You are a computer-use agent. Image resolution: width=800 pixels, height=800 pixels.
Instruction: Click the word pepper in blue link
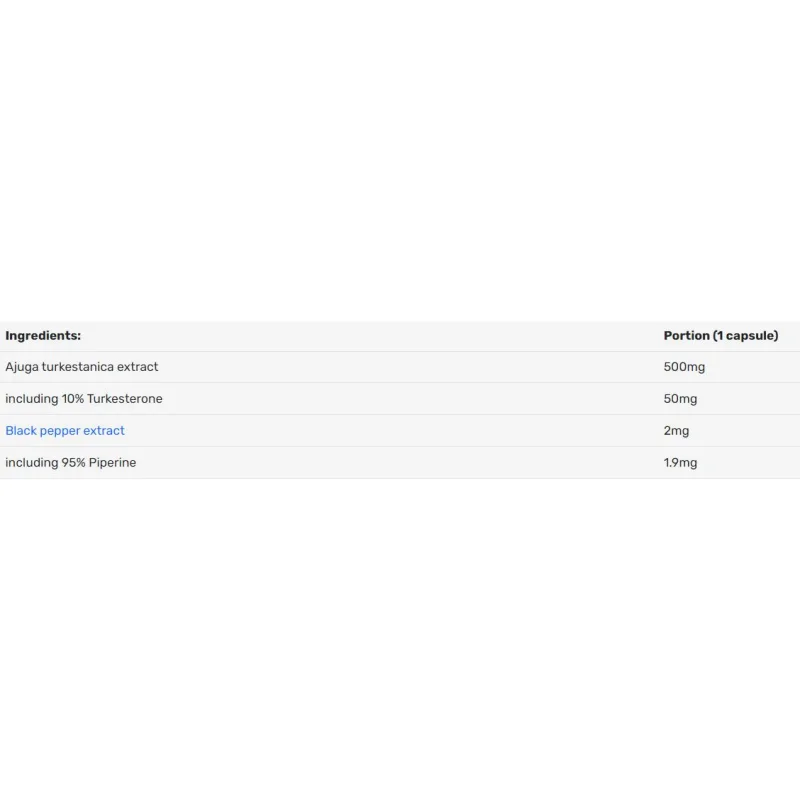[x=60, y=431]
